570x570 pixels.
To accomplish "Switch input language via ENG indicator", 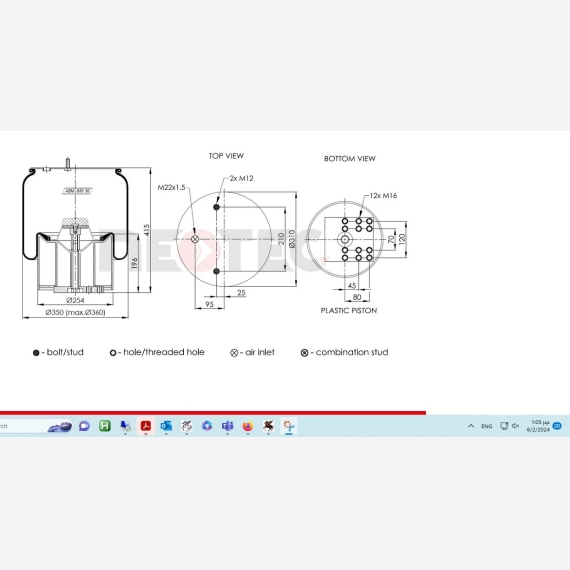I will tap(486, 426).
